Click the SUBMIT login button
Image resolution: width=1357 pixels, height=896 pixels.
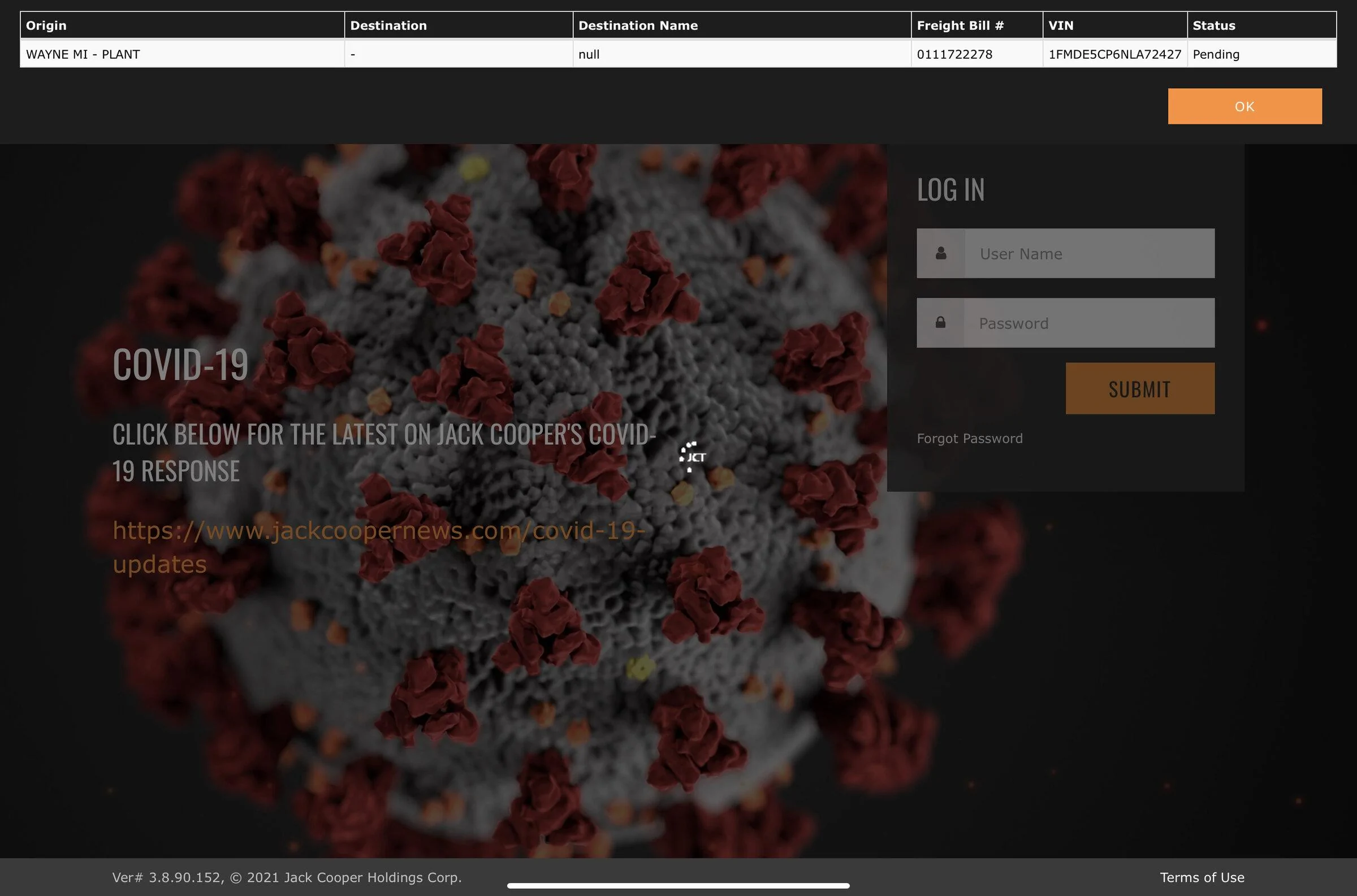(1140, 388)
